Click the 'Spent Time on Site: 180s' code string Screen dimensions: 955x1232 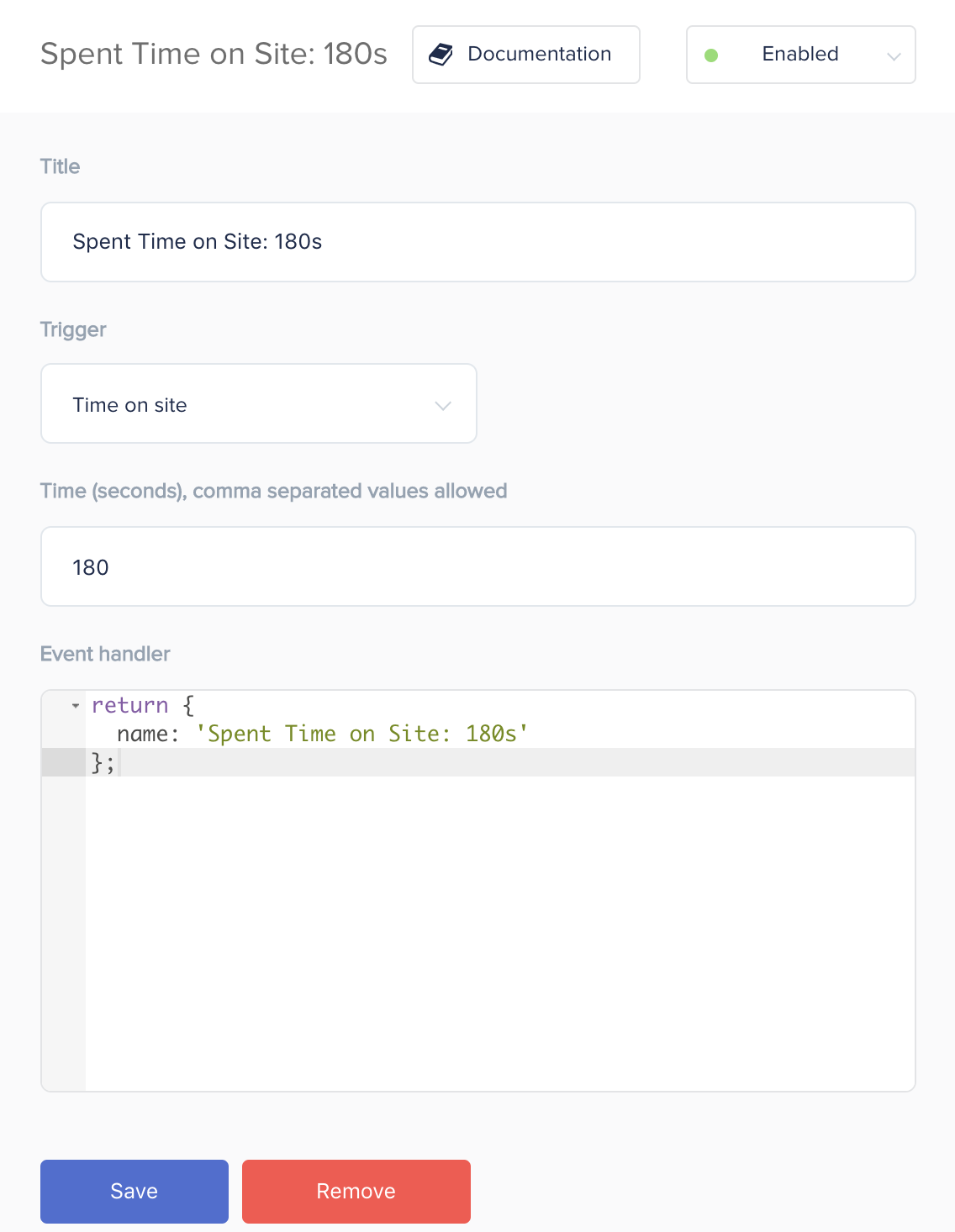[x=362, y=734]
